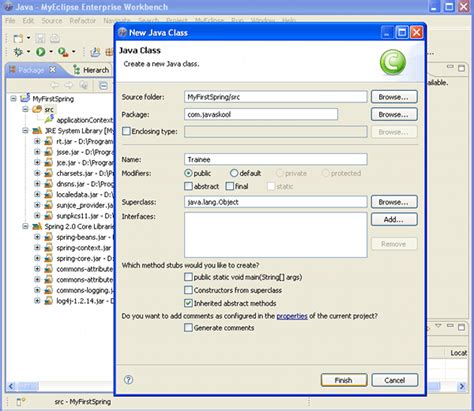The height and width of the screenshot is (411, 474).
Task: Open the Run button dropdown arrow
Action: coord(51,52)
